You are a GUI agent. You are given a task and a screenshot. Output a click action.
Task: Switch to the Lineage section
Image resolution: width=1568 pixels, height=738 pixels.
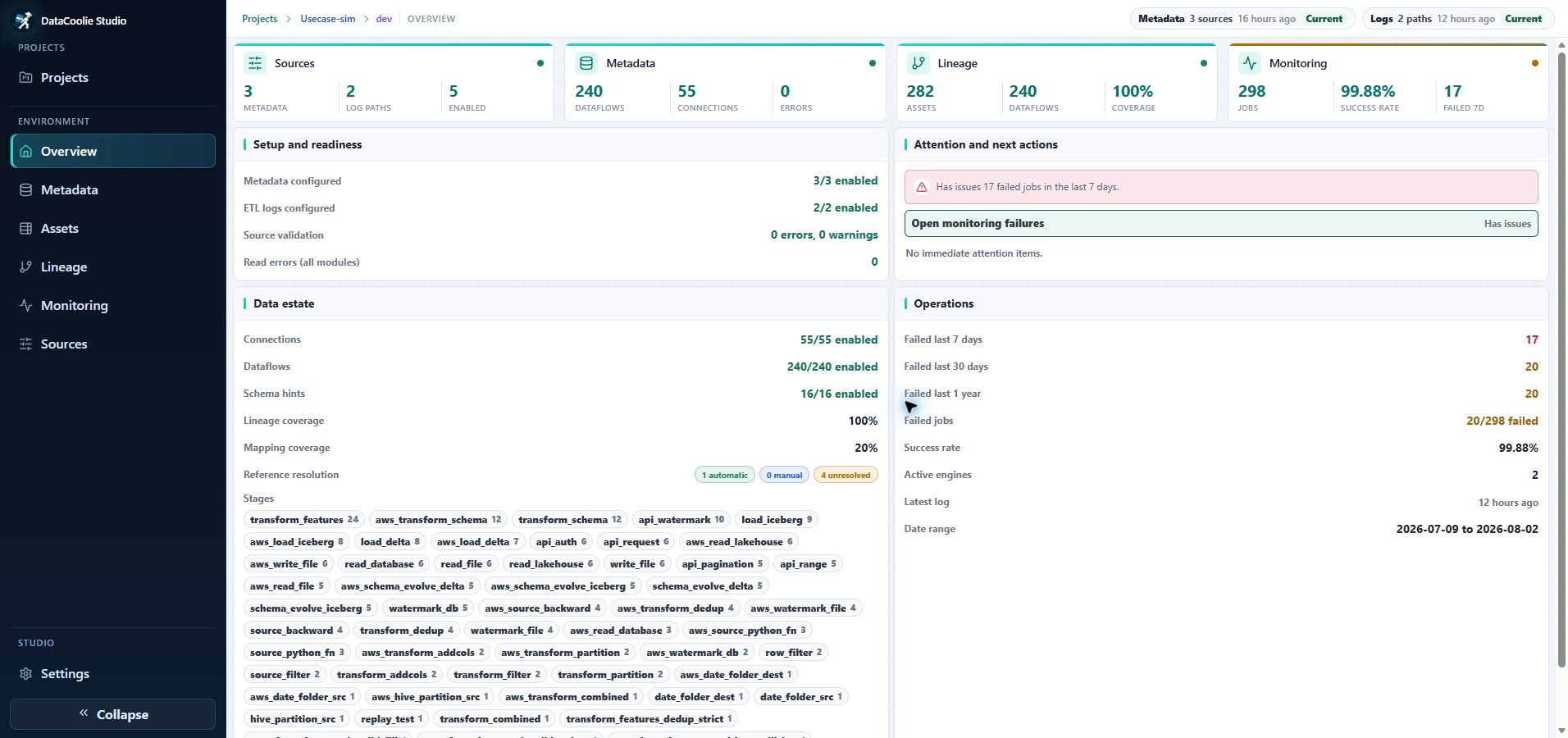[x=113, y=267]
